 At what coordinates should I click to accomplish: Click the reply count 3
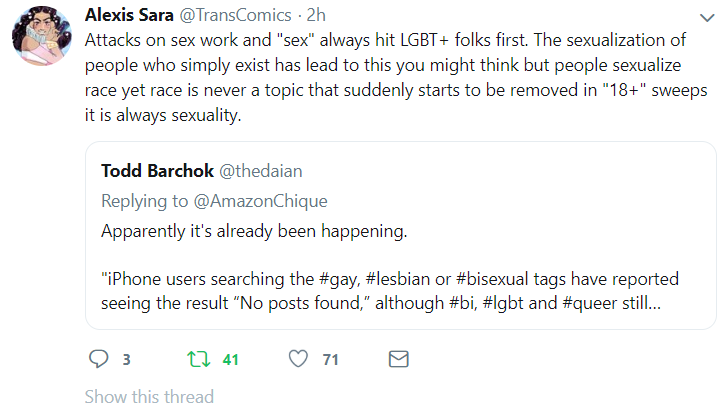coord(126,359)
